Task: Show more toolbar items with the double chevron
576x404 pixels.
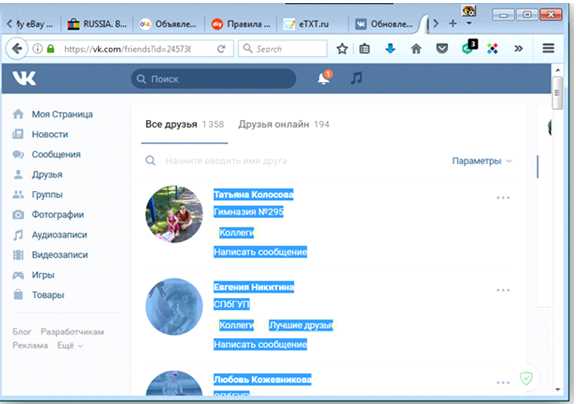Action: (x=518, y=48)
